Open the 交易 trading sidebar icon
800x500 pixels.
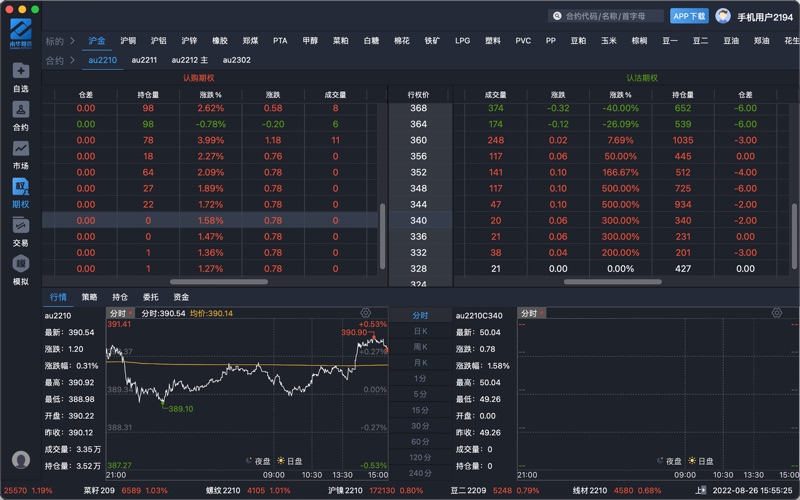pyautogui.click(x=20, y=230)
